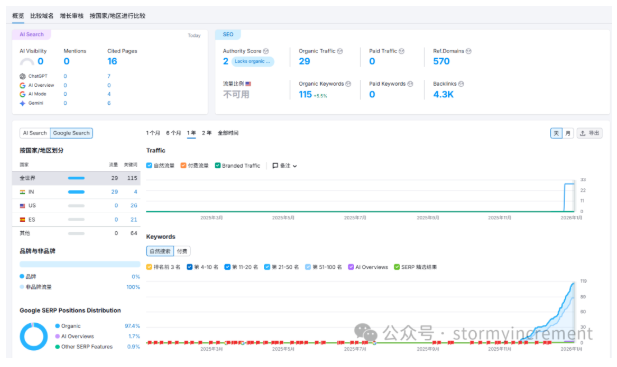
Task: Toggle the 第 4-10 名 checkbox
Action: (189, 267)
